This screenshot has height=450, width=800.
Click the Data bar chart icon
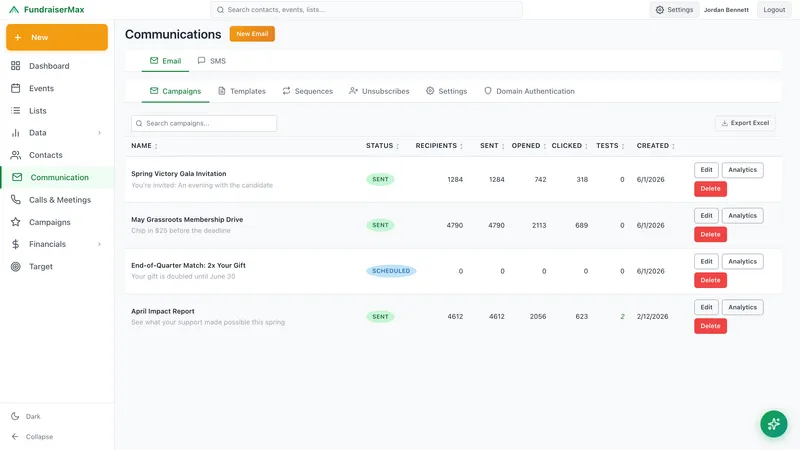click(16, 133)
